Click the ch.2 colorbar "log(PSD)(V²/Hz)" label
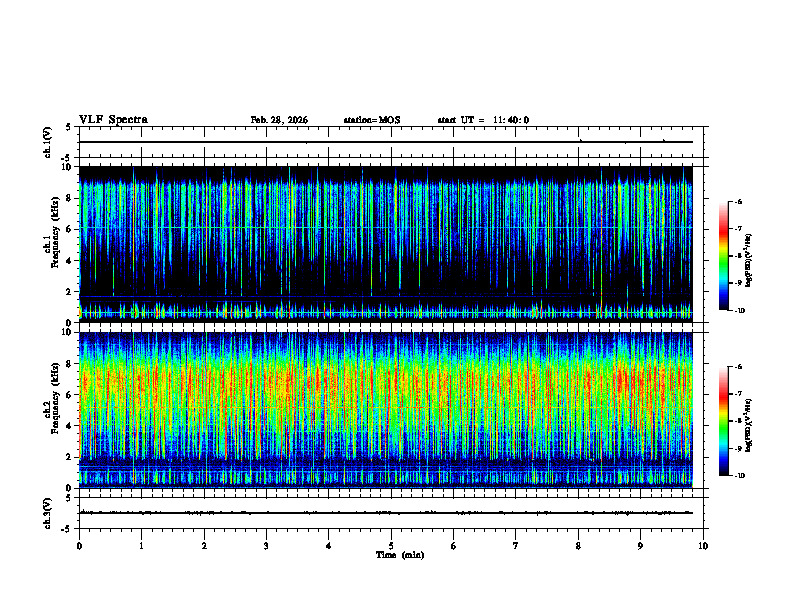This screenshot has height=612, width=792. click(749, 426)
